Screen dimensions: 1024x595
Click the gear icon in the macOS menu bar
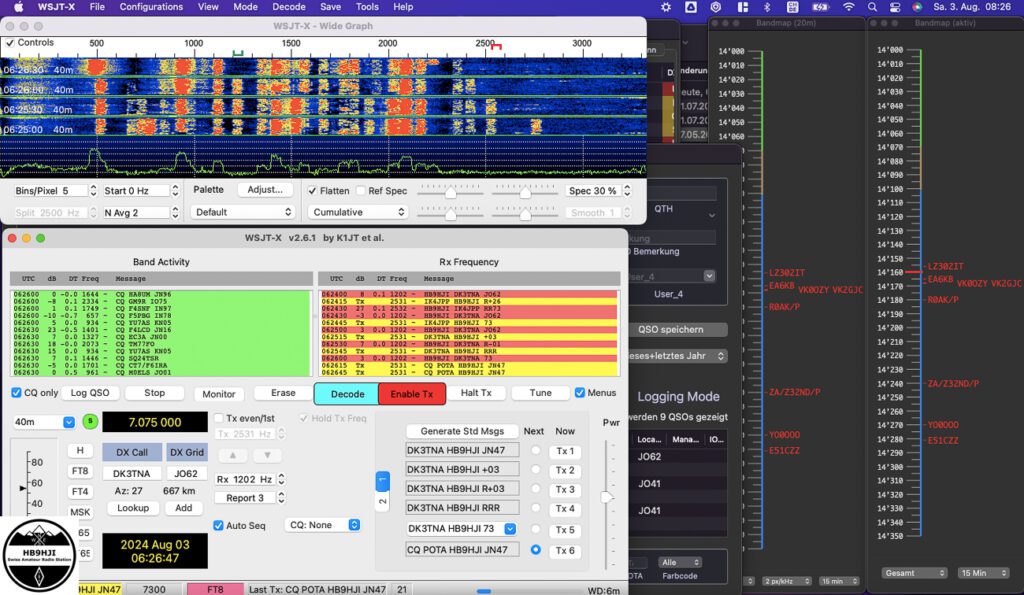[x=665, y=7]
